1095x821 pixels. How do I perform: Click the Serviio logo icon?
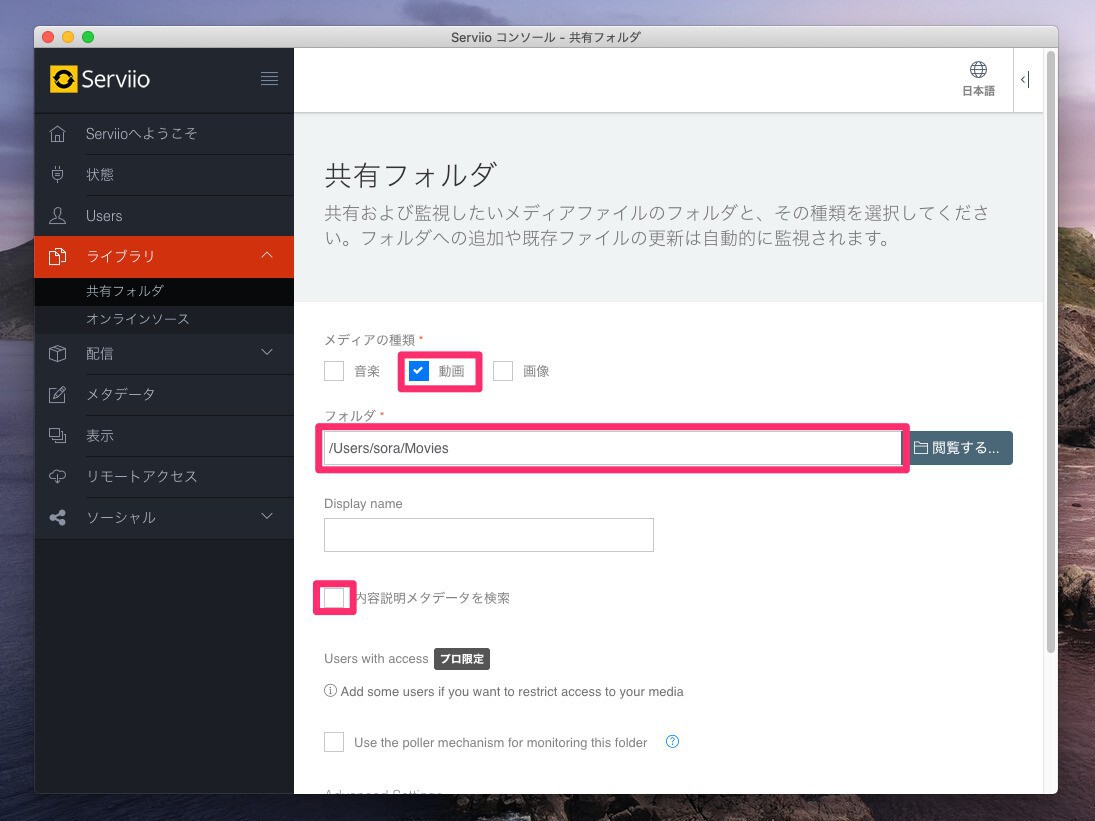pos(63,79)
